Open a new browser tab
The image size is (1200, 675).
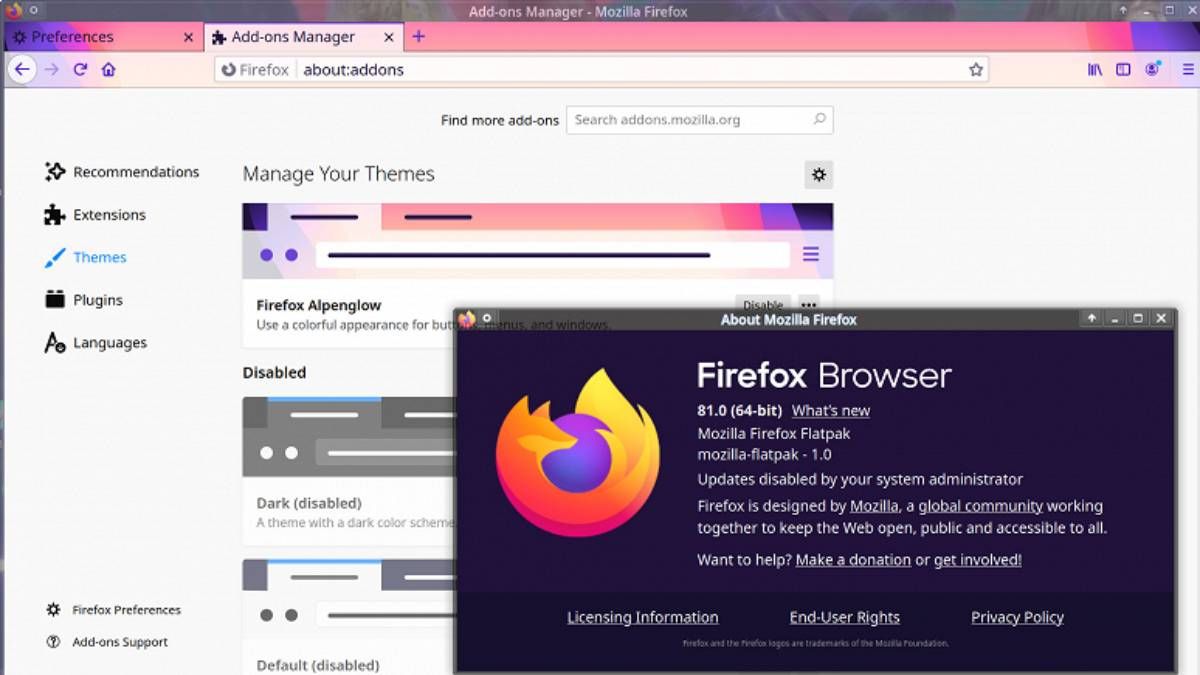tap(418, 36)
